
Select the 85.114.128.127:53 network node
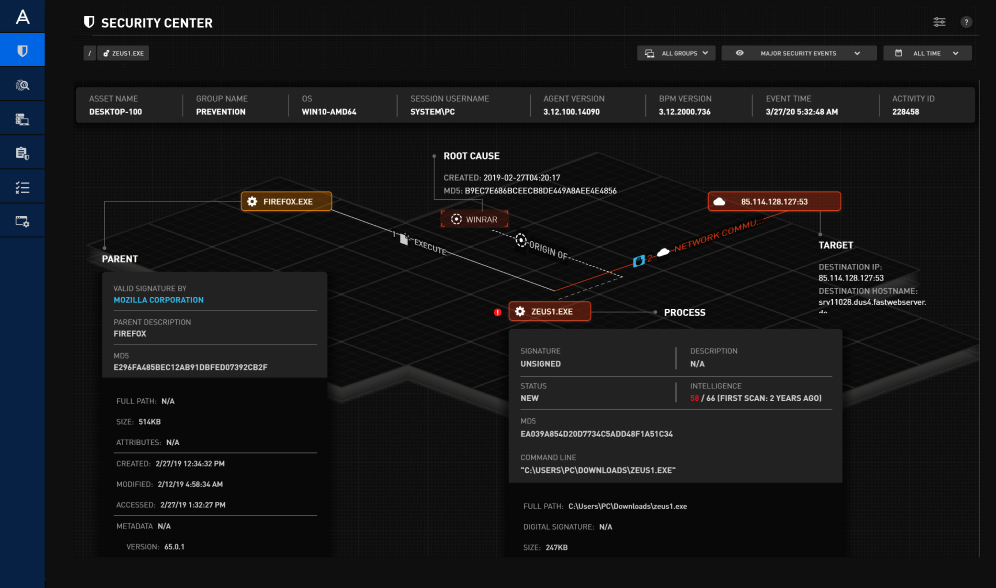click(774, 201)
